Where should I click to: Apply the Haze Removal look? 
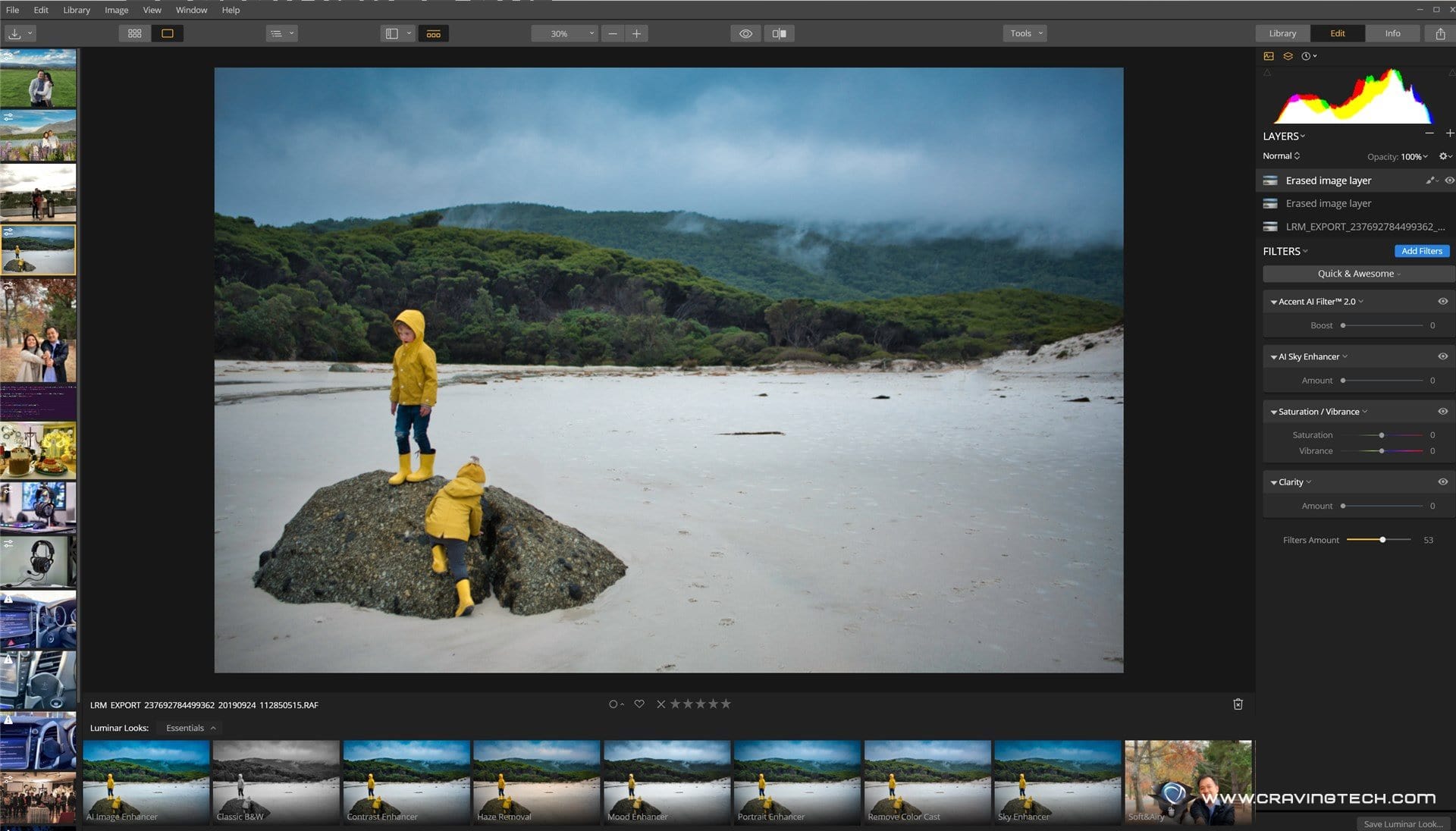(x=537, y=782)
